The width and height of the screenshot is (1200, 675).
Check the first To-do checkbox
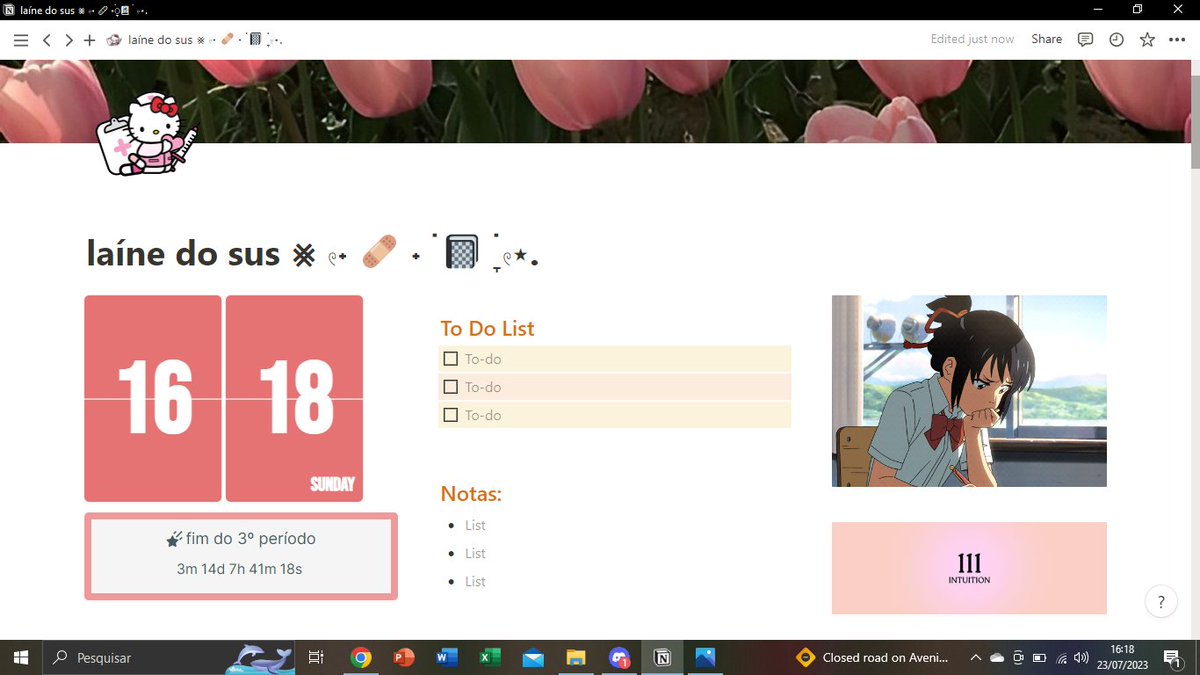tap(450, 359)
